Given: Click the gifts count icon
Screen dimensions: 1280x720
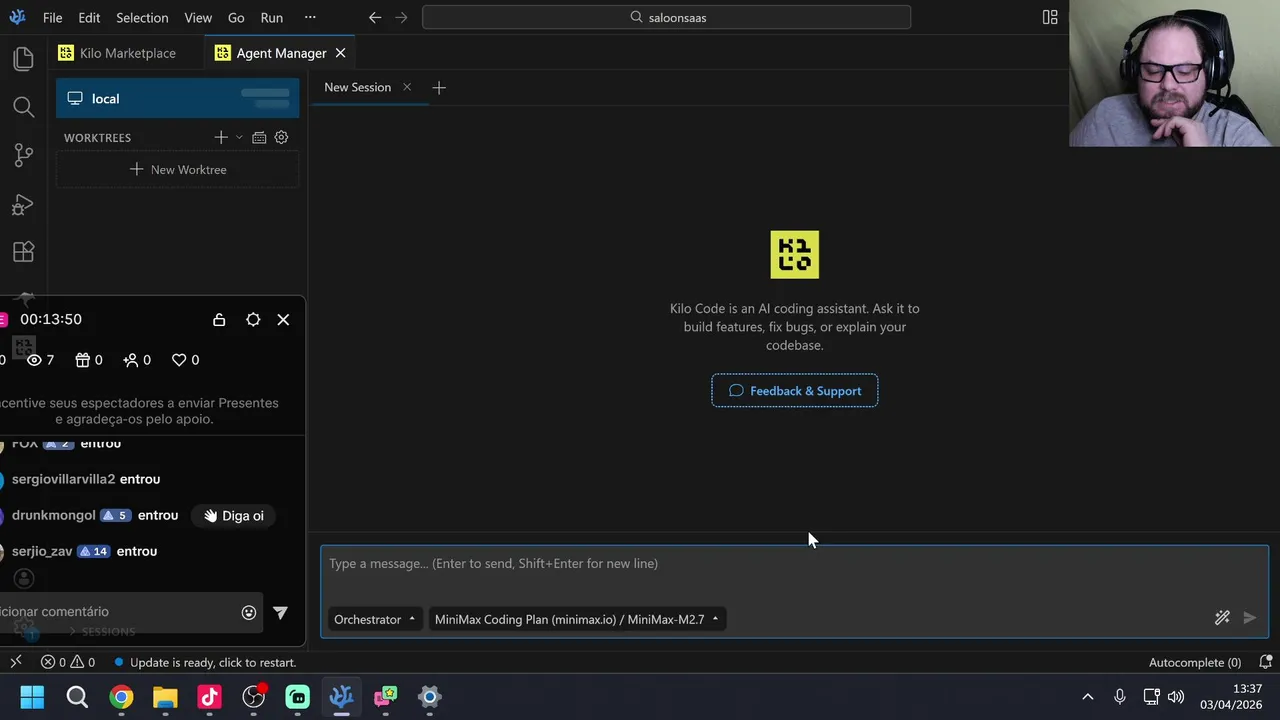Looking at the screenshot, I should point(83,360).
